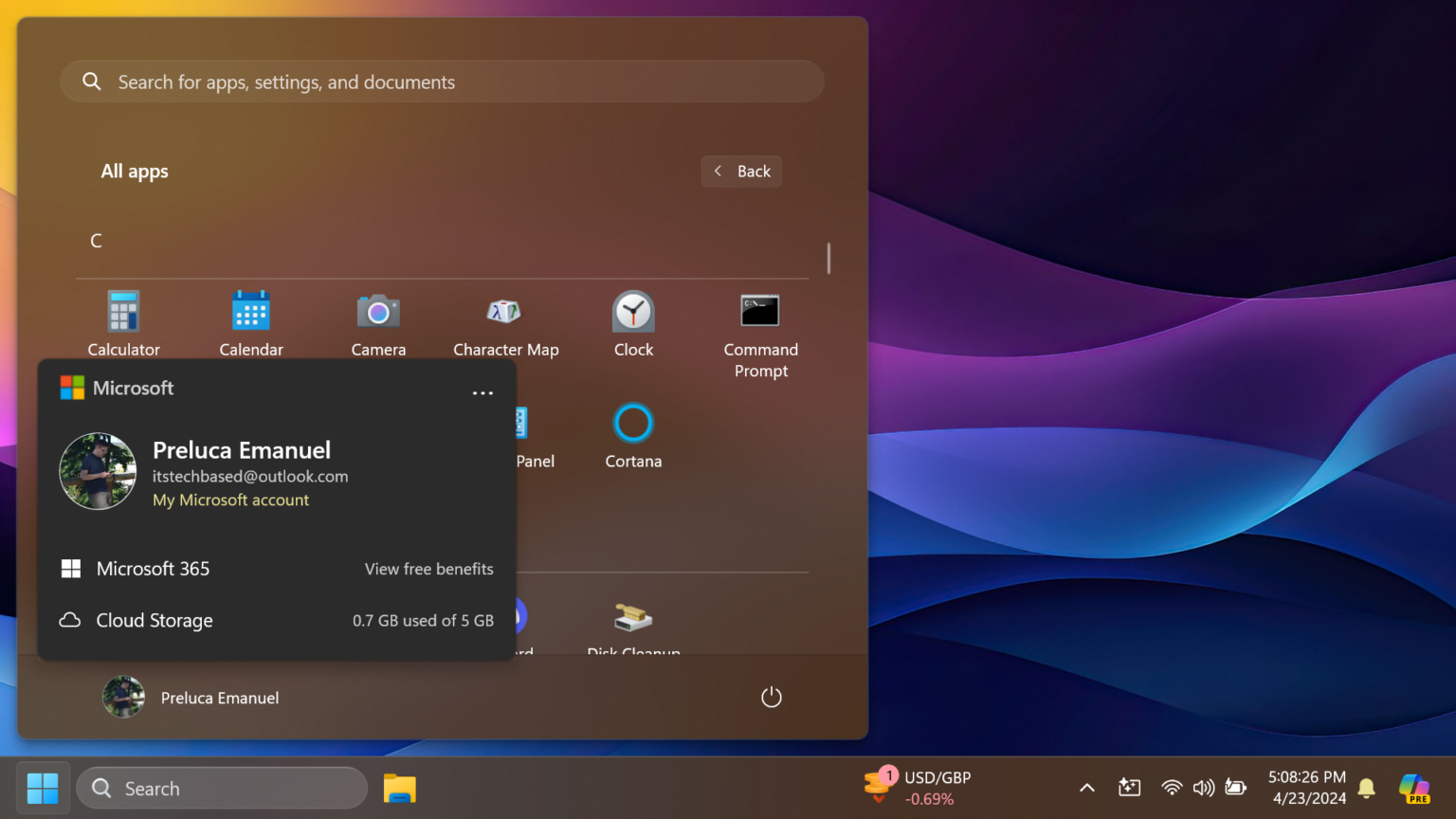Screen dimensions: 1456x819
Task: Open My Microsoft account link
Action: (230, 500)
